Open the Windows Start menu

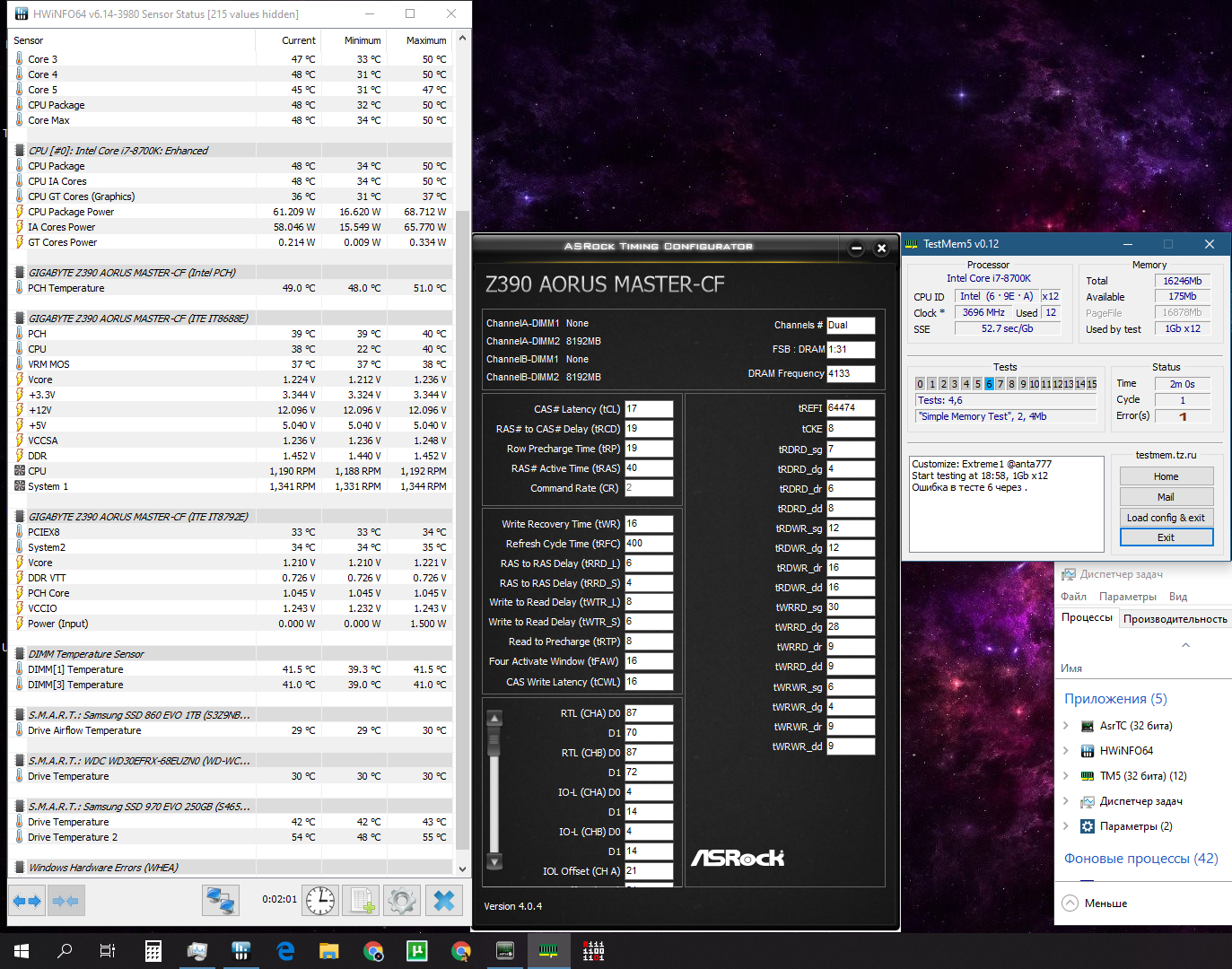point(22,951)
